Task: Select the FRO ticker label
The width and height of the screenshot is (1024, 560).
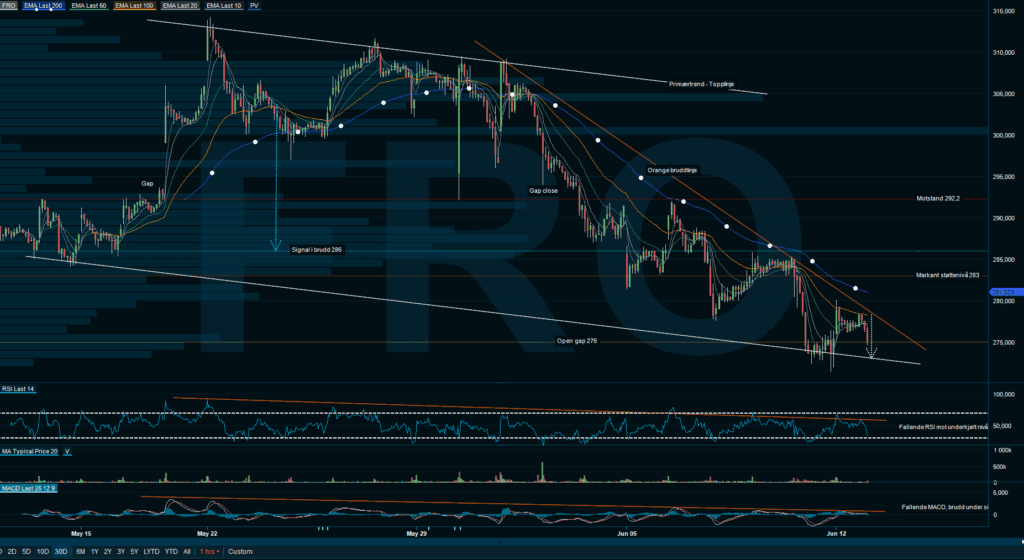Action: tap(8, 5)
